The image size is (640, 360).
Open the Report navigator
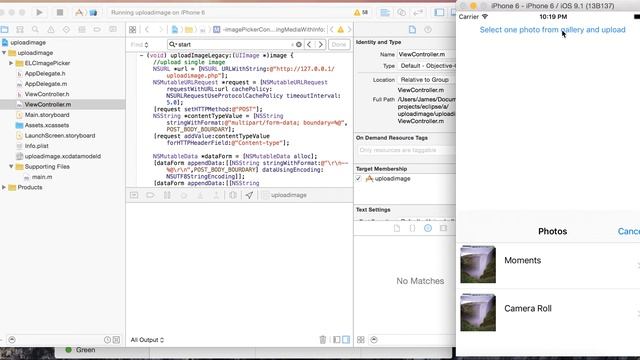(113, 29)
